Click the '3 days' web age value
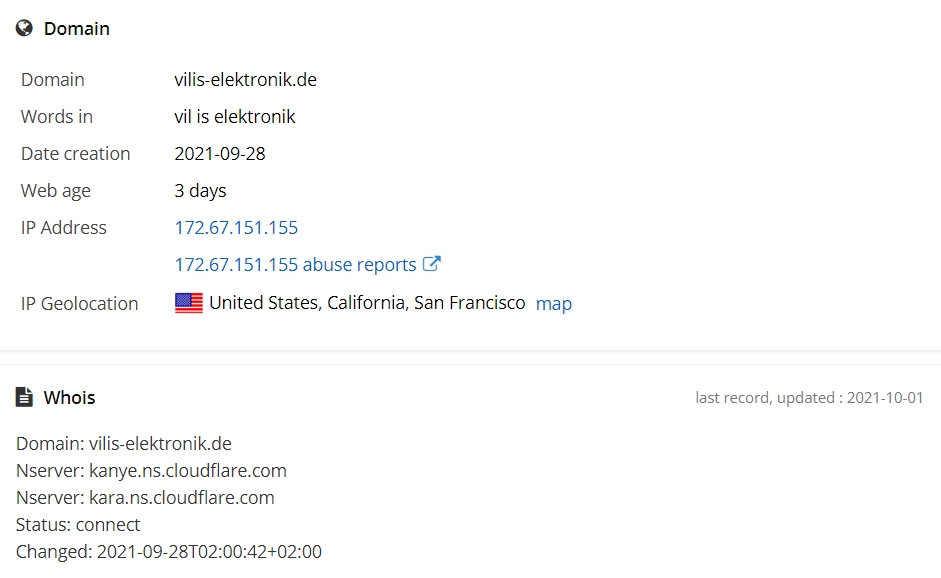The image size is (941, 578). click(x=200, y=191)
